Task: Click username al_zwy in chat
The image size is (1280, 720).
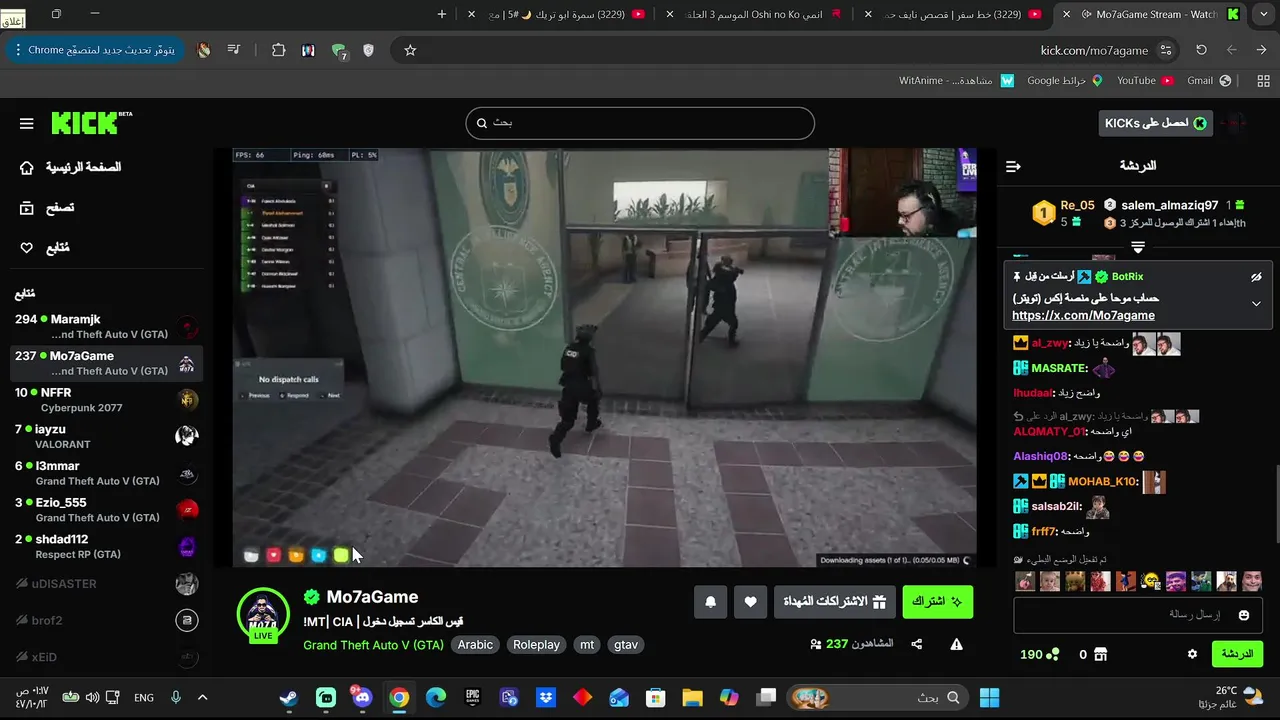Action: 1050,343
